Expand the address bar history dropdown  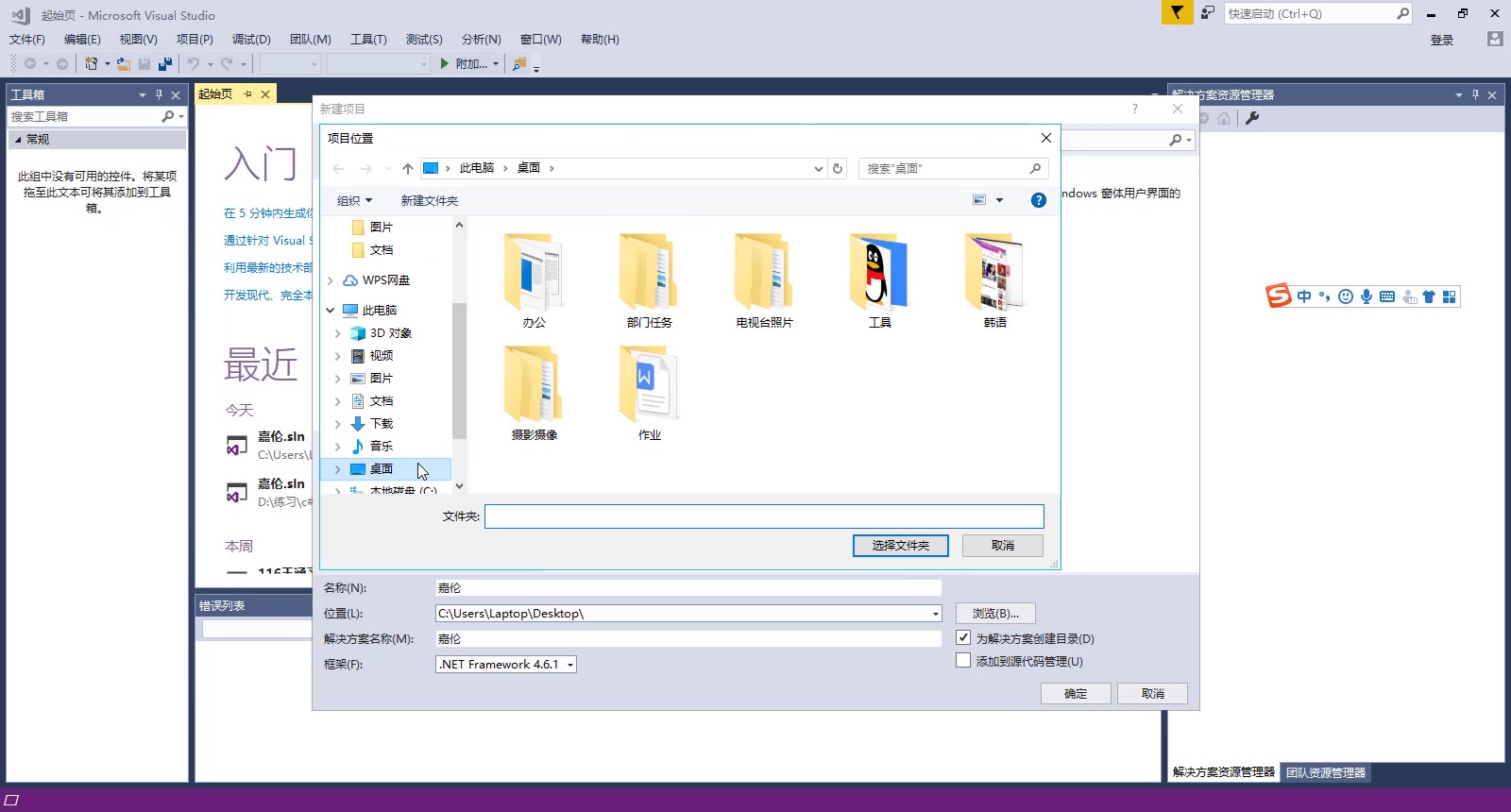tap(818, 168)
